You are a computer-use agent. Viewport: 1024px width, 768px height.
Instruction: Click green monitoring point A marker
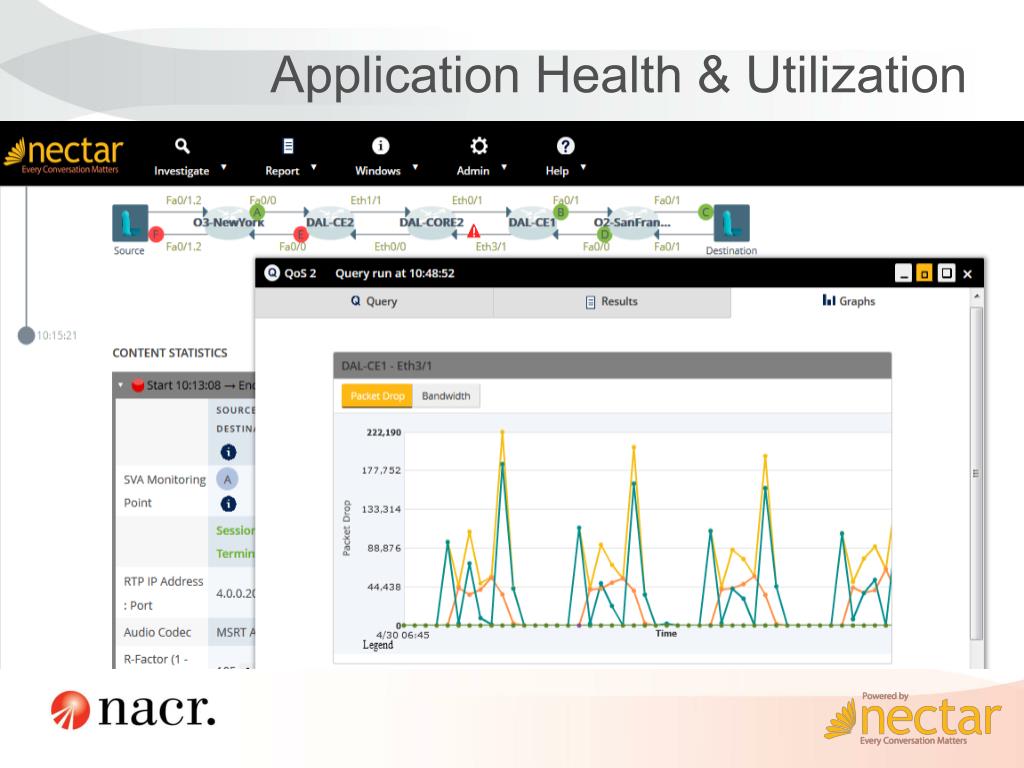(x=257, y=212)
